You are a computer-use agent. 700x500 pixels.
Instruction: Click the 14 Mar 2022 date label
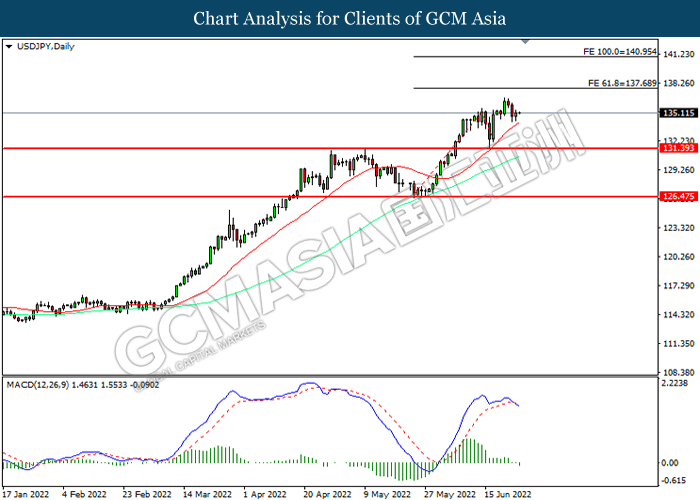point(208,494)
